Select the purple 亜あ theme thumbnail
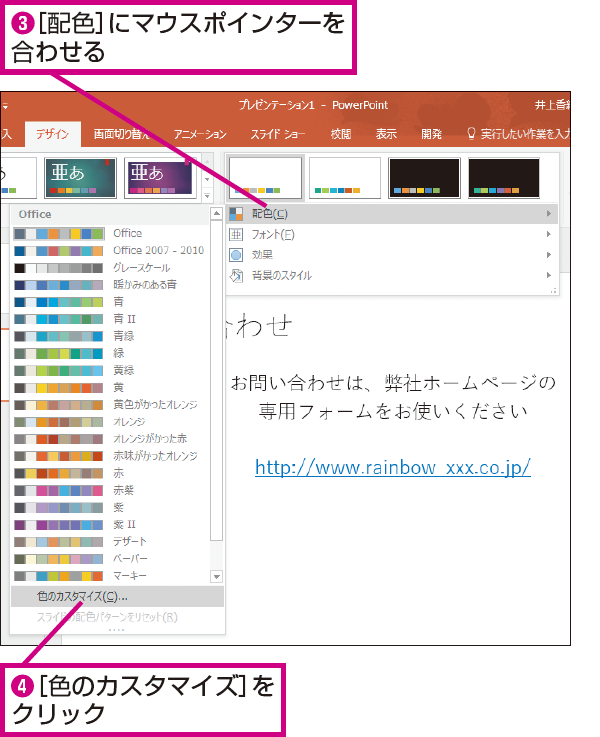The width and height of the screenshot is (600, 737). [x=160, y=177]
